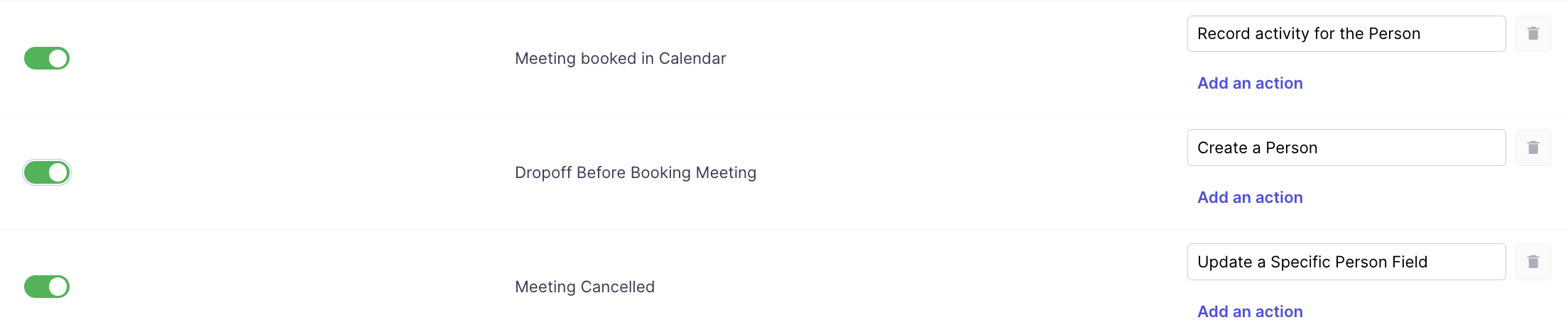
Task: Toggle the Meeting Cancelled switch
Action: coord(47,287)
